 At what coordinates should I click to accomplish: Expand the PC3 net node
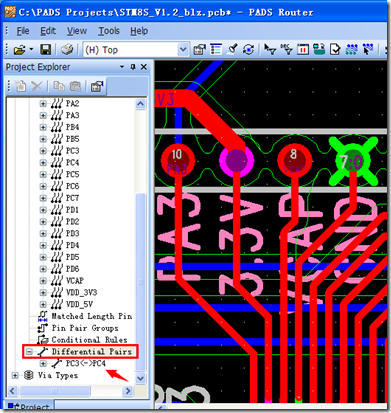[43, 151]
